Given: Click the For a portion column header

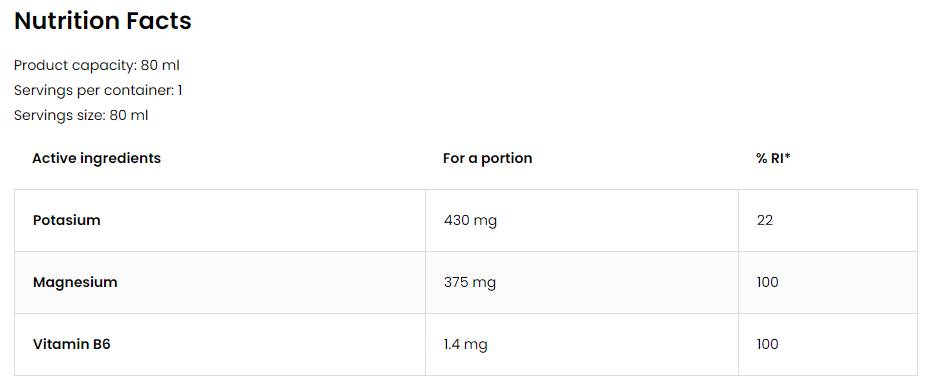Looking at the screenshot, I should coord(487,158).
